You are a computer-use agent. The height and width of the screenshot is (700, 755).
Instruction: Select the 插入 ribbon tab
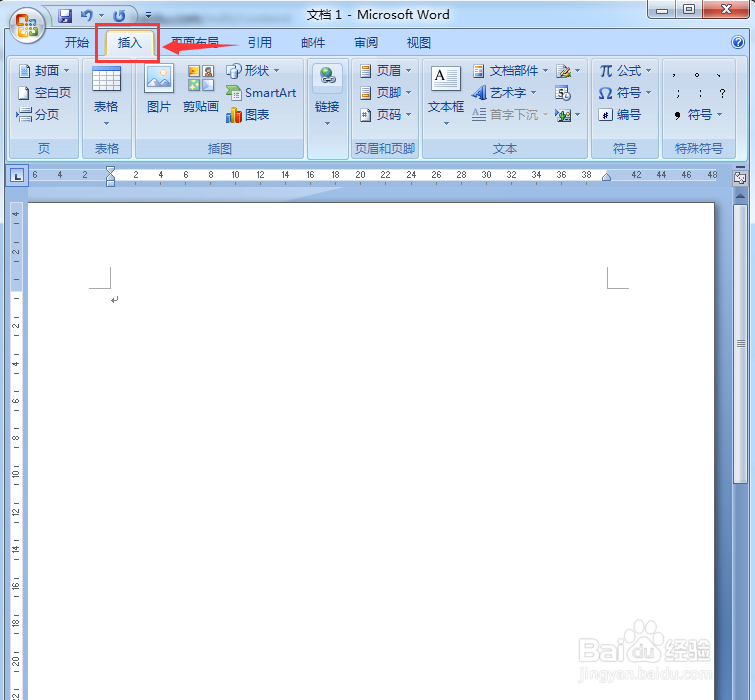(x=130, y=42)
